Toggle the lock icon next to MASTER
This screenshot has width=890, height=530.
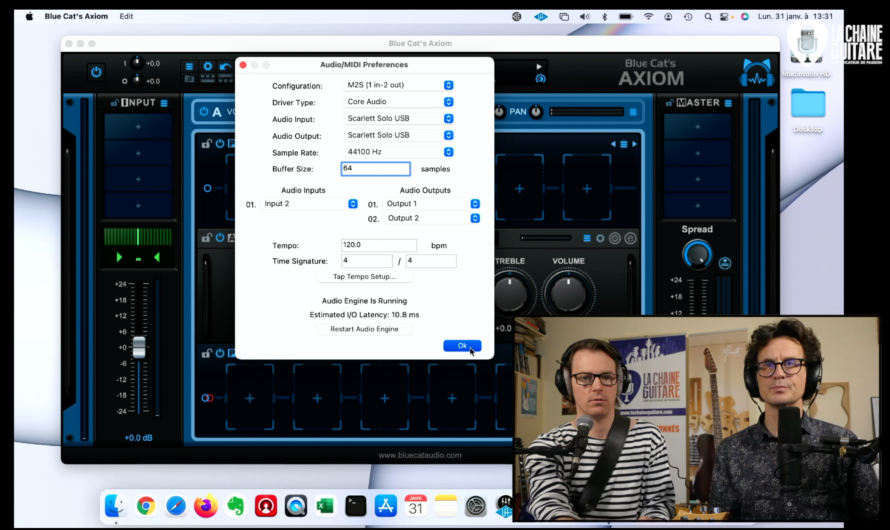click(x=670, y=103)
